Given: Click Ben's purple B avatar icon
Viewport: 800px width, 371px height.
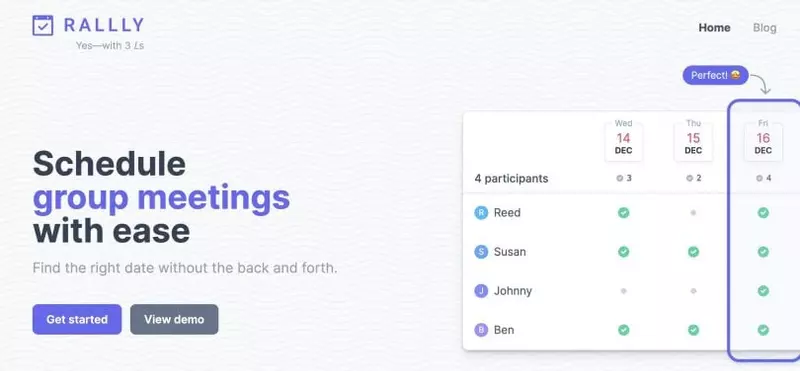Looking at the screenshot, I should point(481,330).
